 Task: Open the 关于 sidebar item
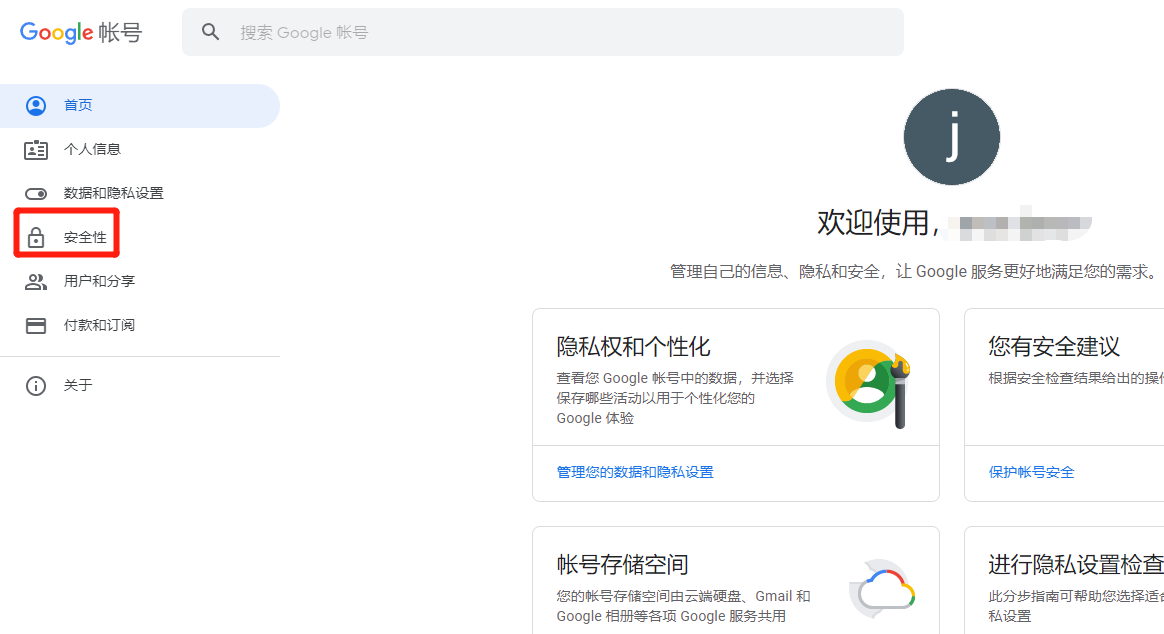140,385
